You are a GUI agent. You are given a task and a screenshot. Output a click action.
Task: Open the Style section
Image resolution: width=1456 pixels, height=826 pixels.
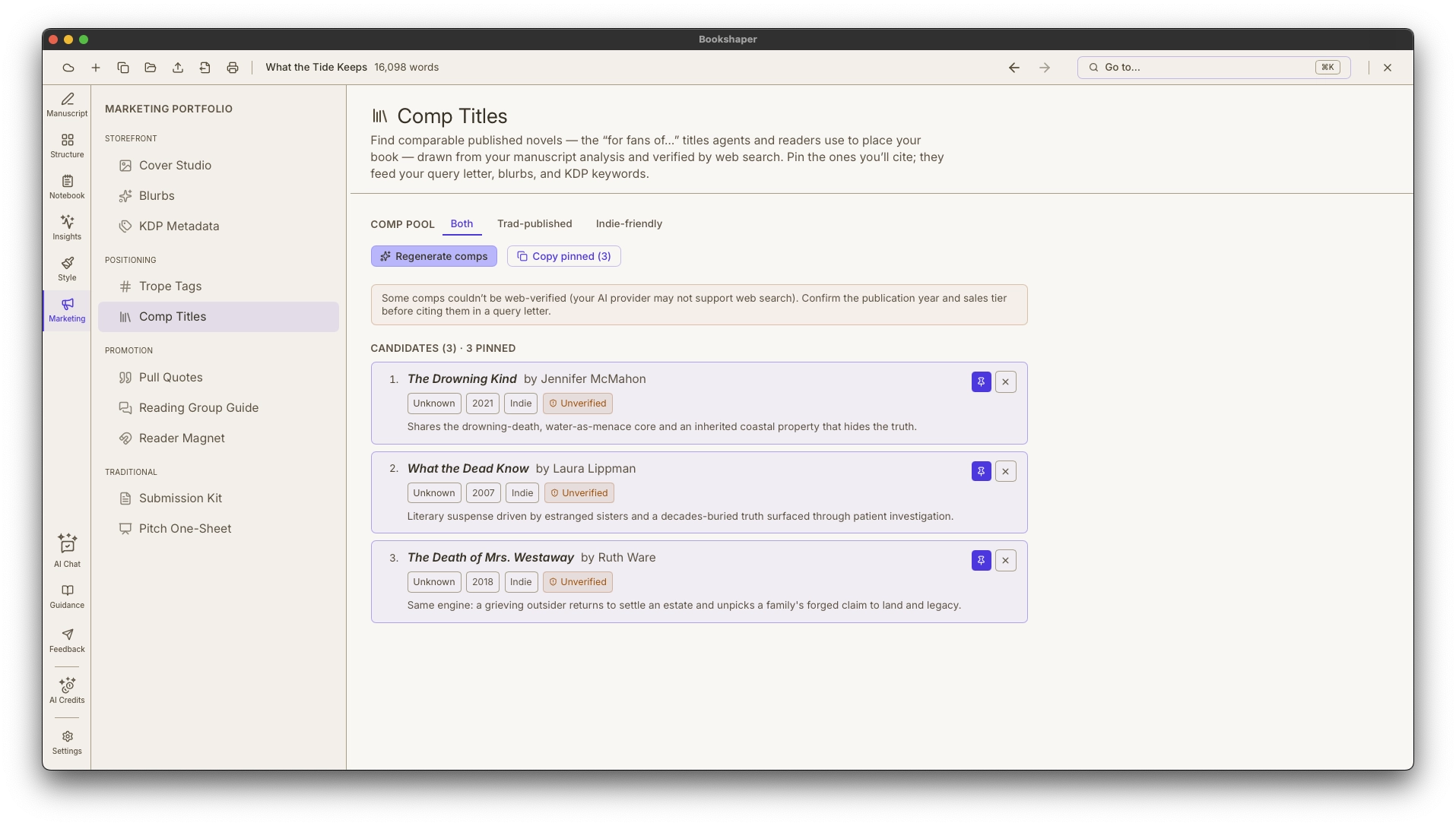pyautogui.click(x=67, y=269)
